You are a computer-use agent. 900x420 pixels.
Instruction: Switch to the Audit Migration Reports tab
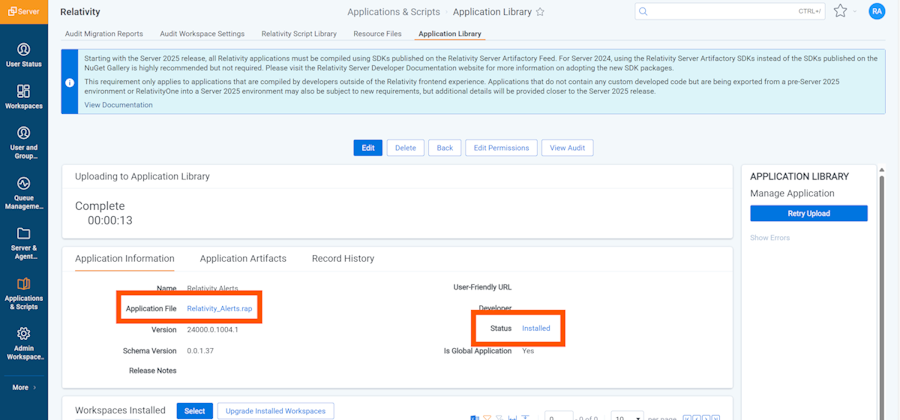pos(104,34)
